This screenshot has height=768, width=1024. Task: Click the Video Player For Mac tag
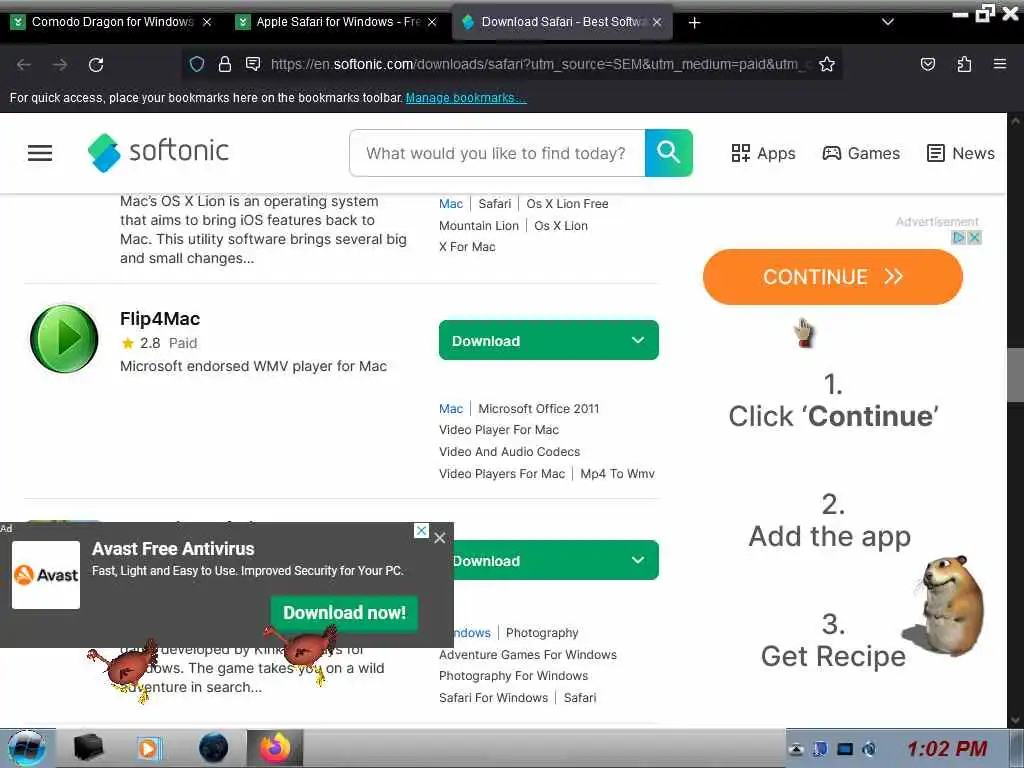click(499, 430)
